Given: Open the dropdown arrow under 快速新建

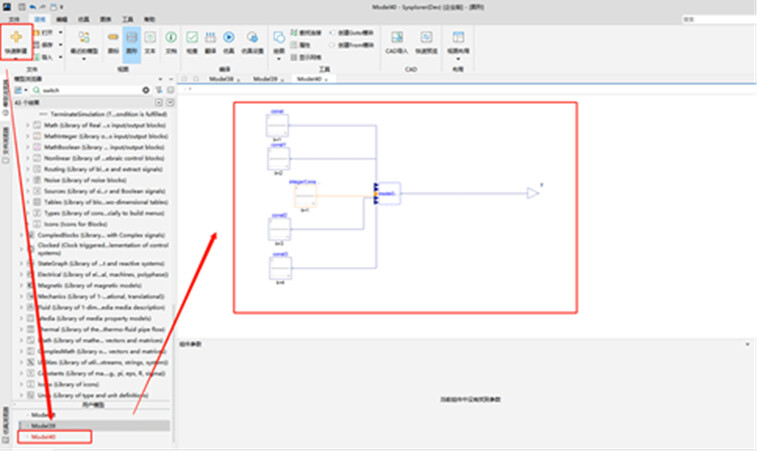Looking at the screenshot, I should 16,58.
